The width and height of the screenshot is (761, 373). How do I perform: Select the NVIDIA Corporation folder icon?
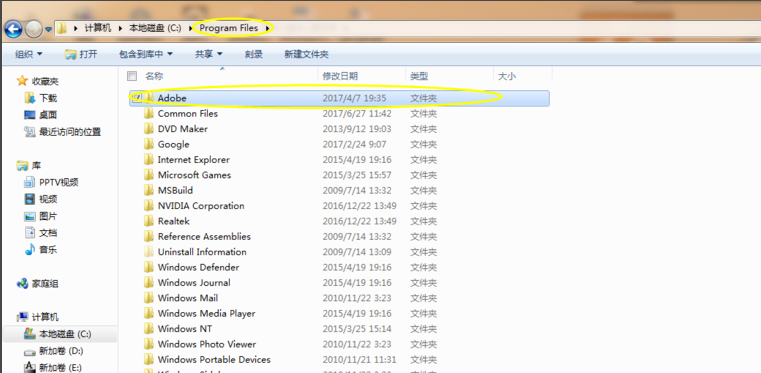pos(149,206)
